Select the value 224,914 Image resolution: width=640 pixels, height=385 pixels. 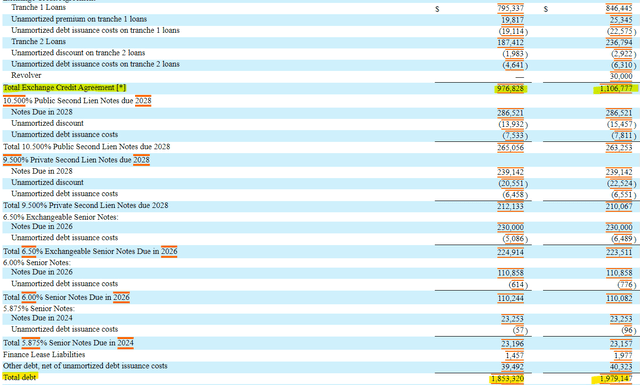510,252
